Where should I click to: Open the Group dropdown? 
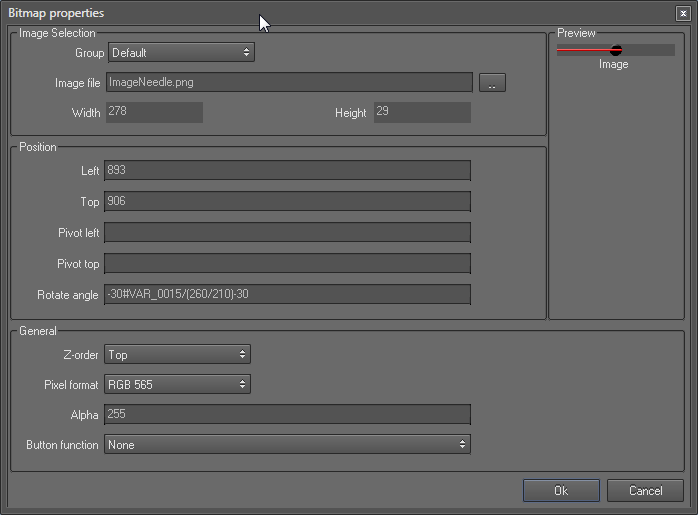(181, 52)
